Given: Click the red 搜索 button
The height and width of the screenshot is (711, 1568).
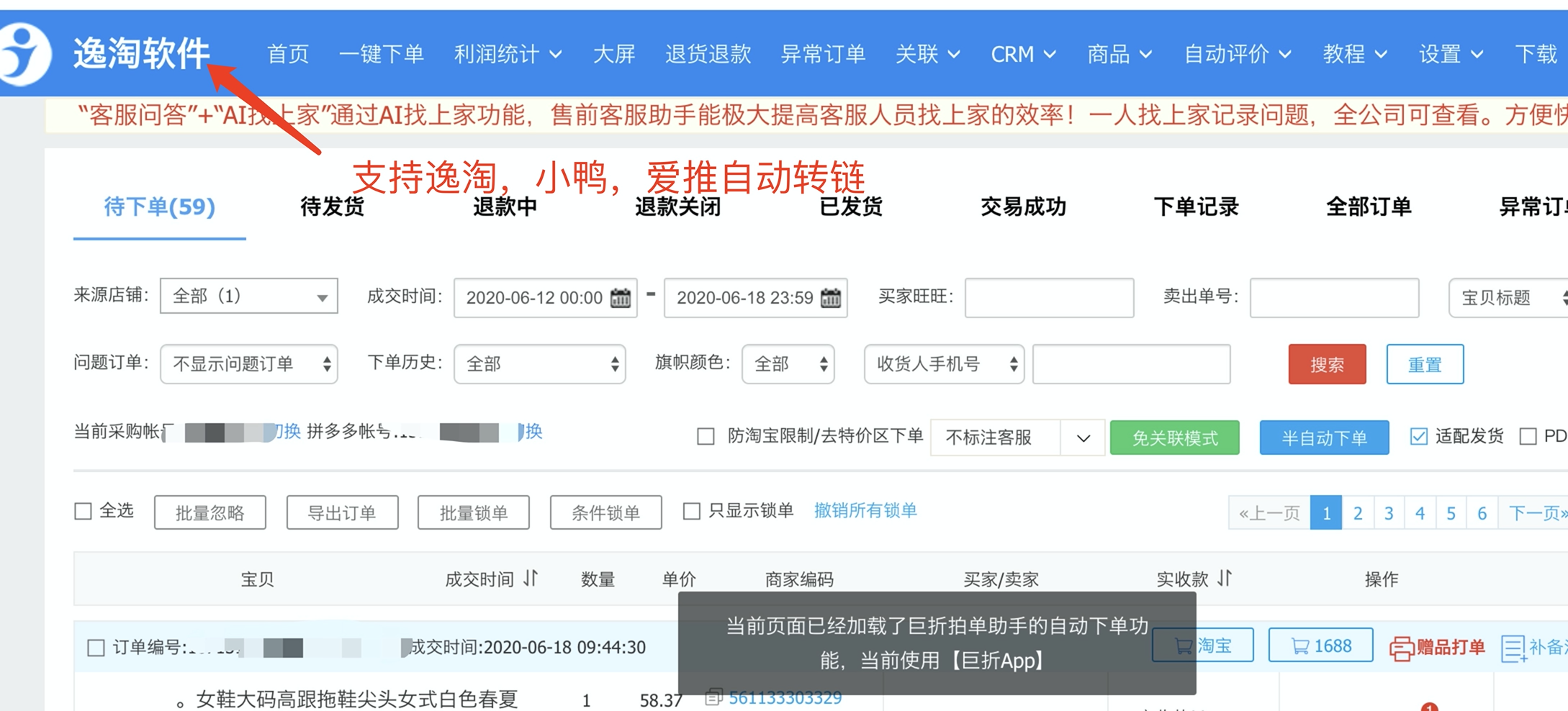Looking at the screenshot, I should pyautogui.click(x=1327, y=364).
